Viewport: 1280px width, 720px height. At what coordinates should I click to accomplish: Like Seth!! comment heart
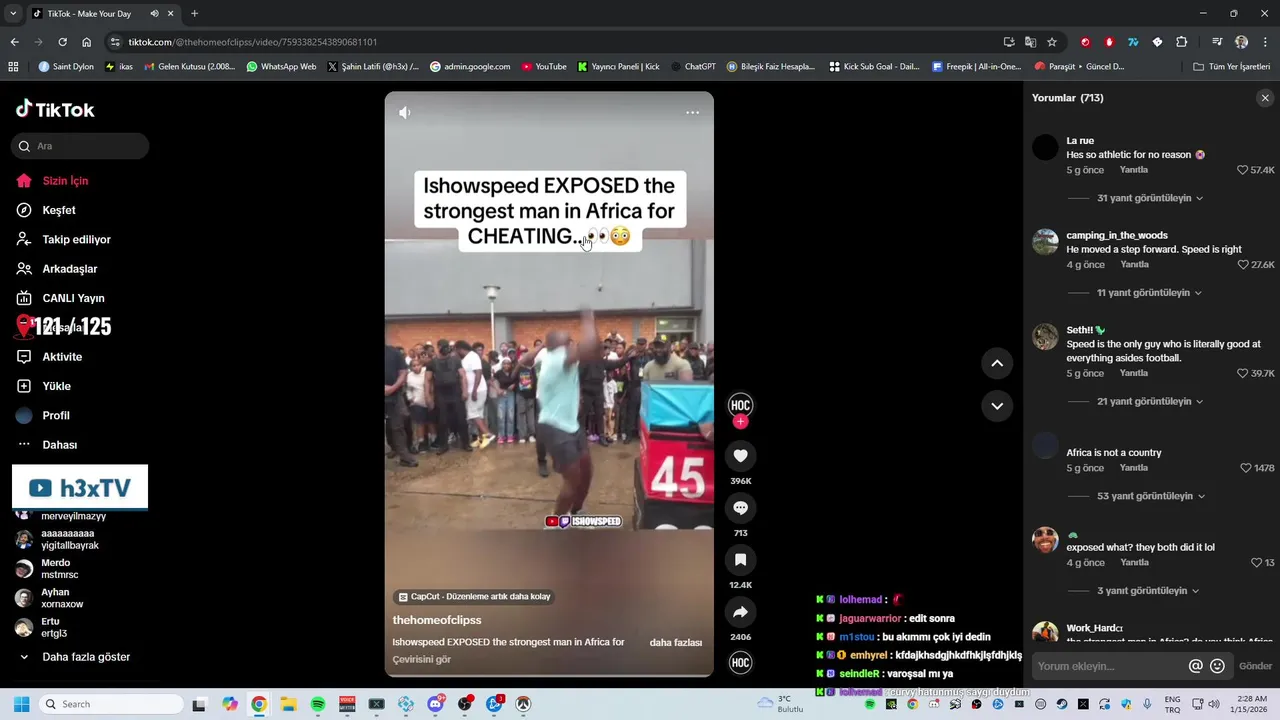[1243, 374]
